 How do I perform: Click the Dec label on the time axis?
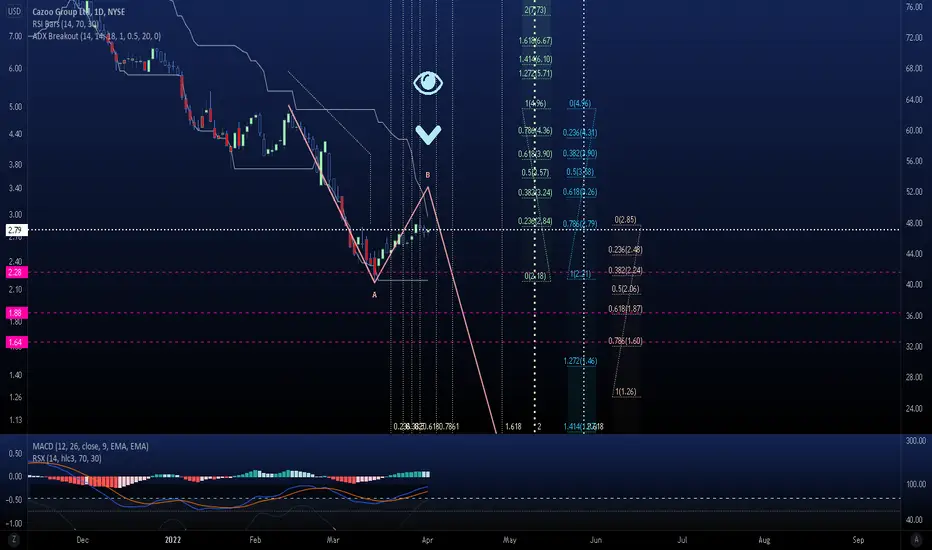coord(83,540)
